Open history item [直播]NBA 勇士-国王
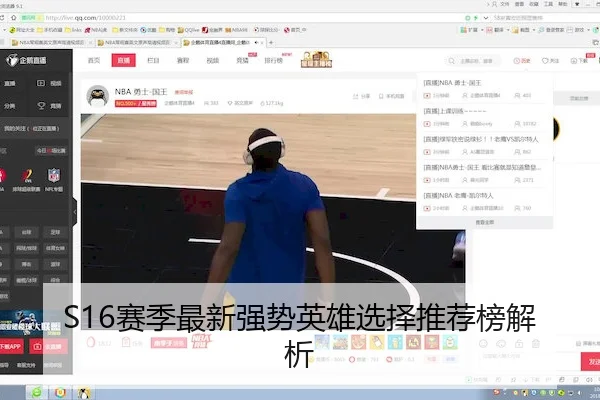The image size is (600, 400). (452, 83)
